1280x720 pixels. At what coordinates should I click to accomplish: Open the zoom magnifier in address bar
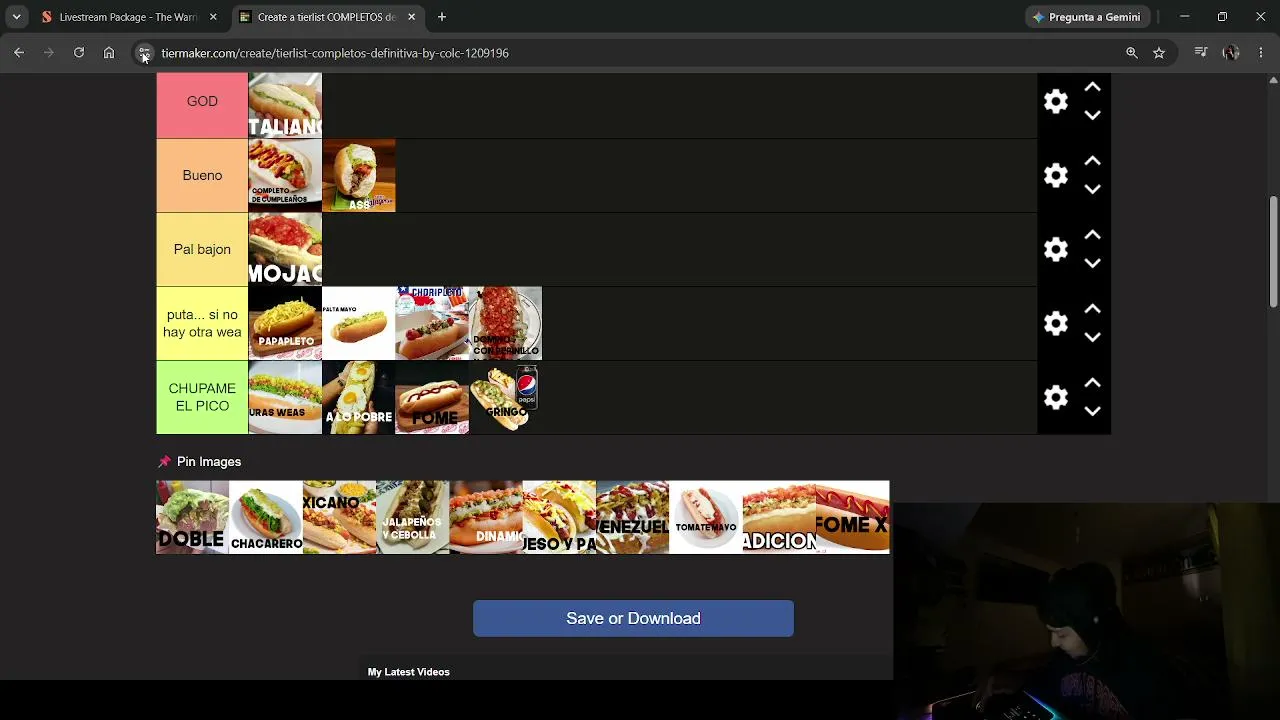click(1132, 53)
